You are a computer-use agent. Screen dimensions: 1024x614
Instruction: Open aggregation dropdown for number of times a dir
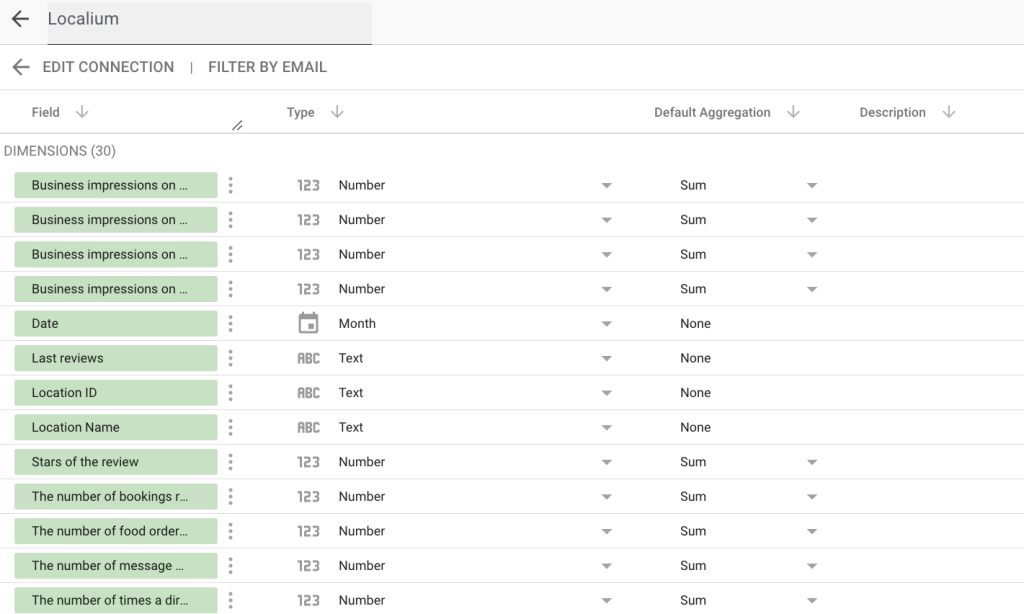(x=812, y=601)
